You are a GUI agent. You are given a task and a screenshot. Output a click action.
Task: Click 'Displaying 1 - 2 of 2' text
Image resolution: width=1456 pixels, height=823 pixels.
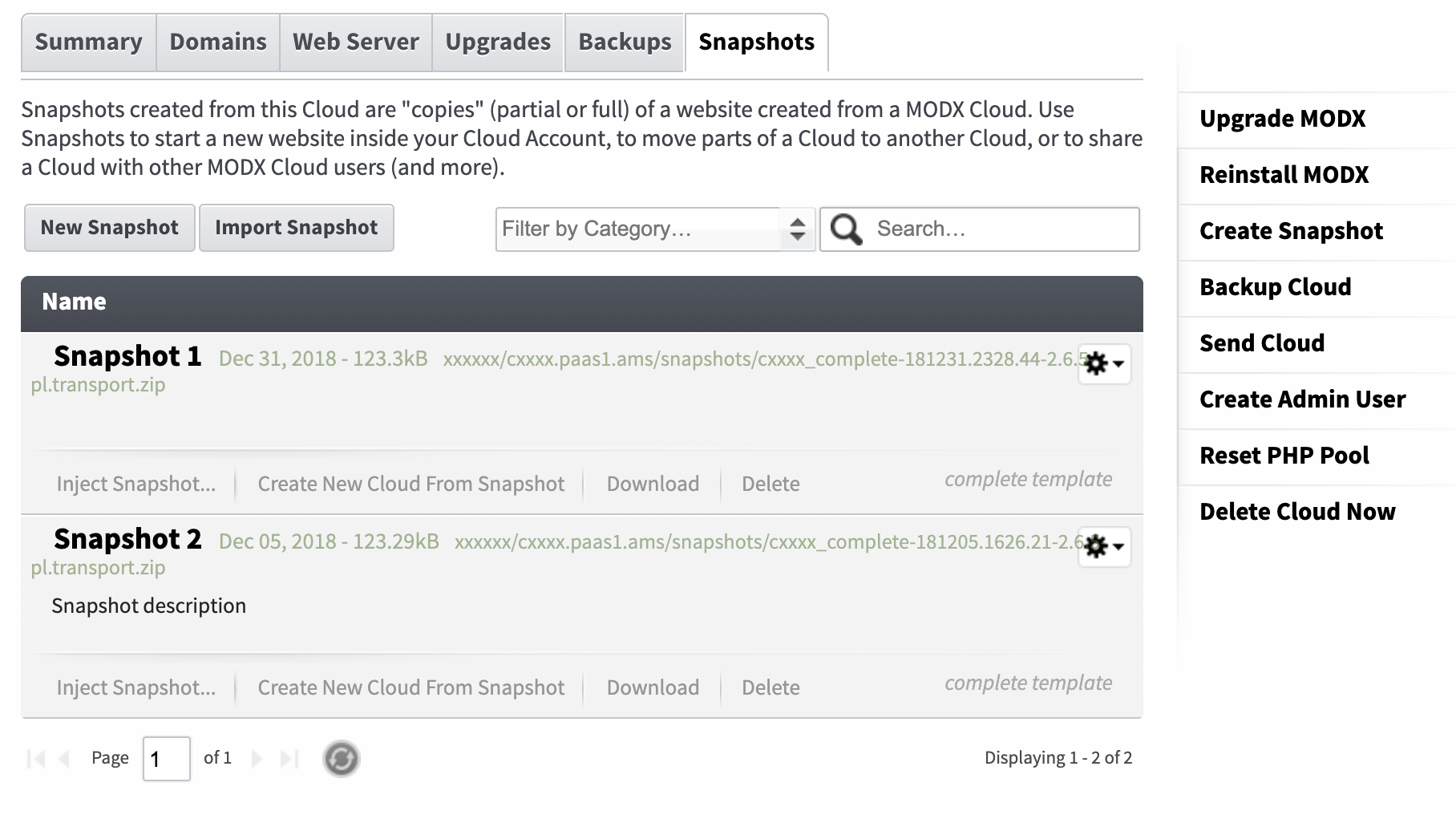(x=1058, y=758)
